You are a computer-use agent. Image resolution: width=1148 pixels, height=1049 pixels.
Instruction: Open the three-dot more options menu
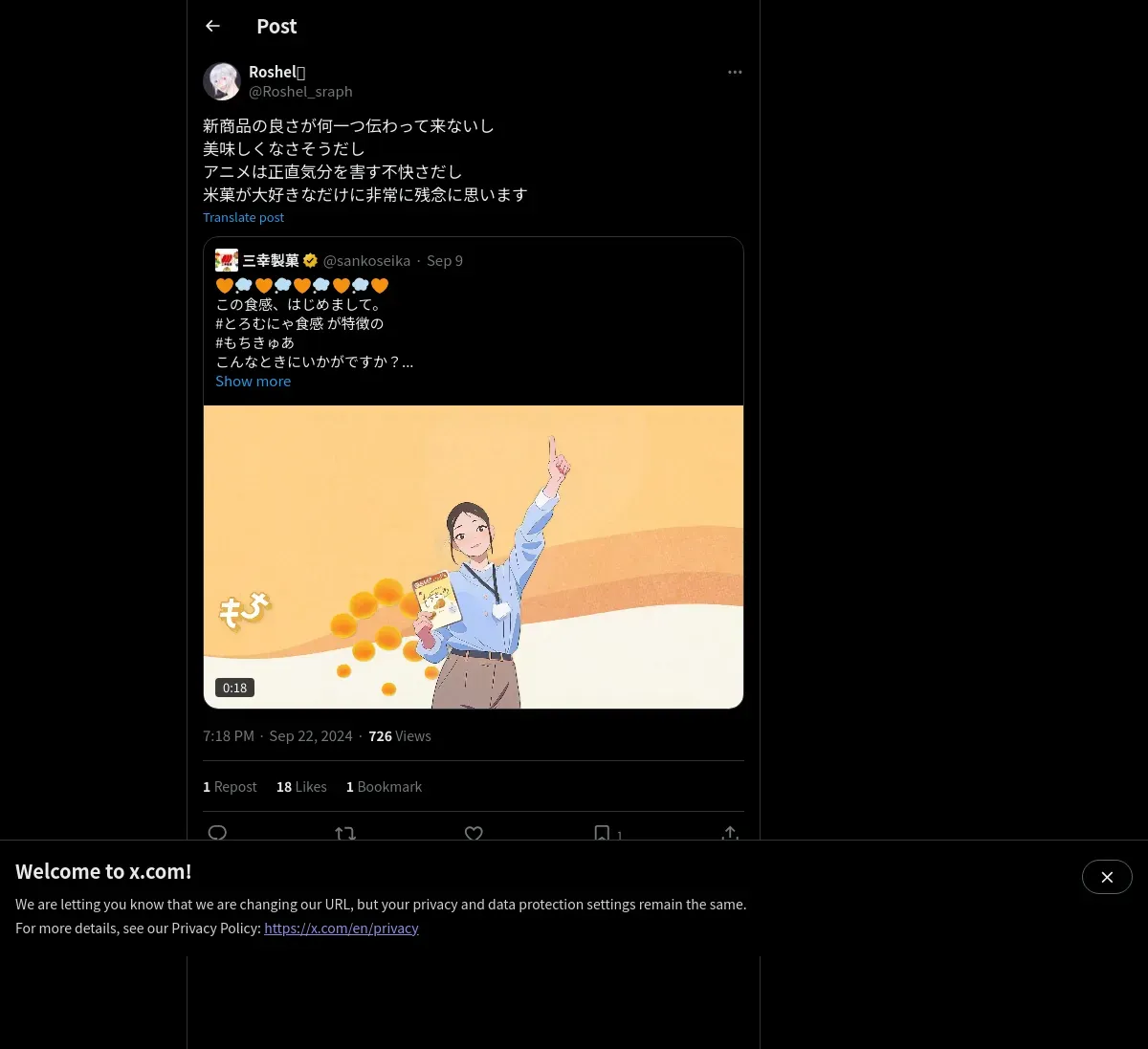pos(735,72)
